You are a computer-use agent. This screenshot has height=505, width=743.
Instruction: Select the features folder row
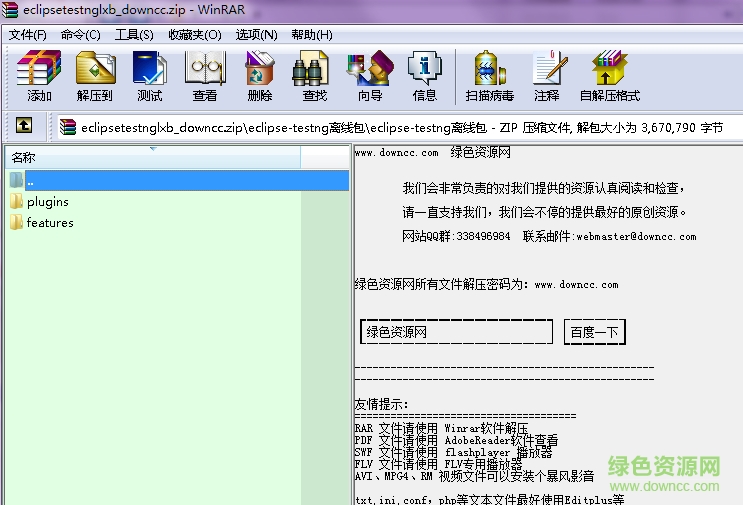(x=179, y=223)
